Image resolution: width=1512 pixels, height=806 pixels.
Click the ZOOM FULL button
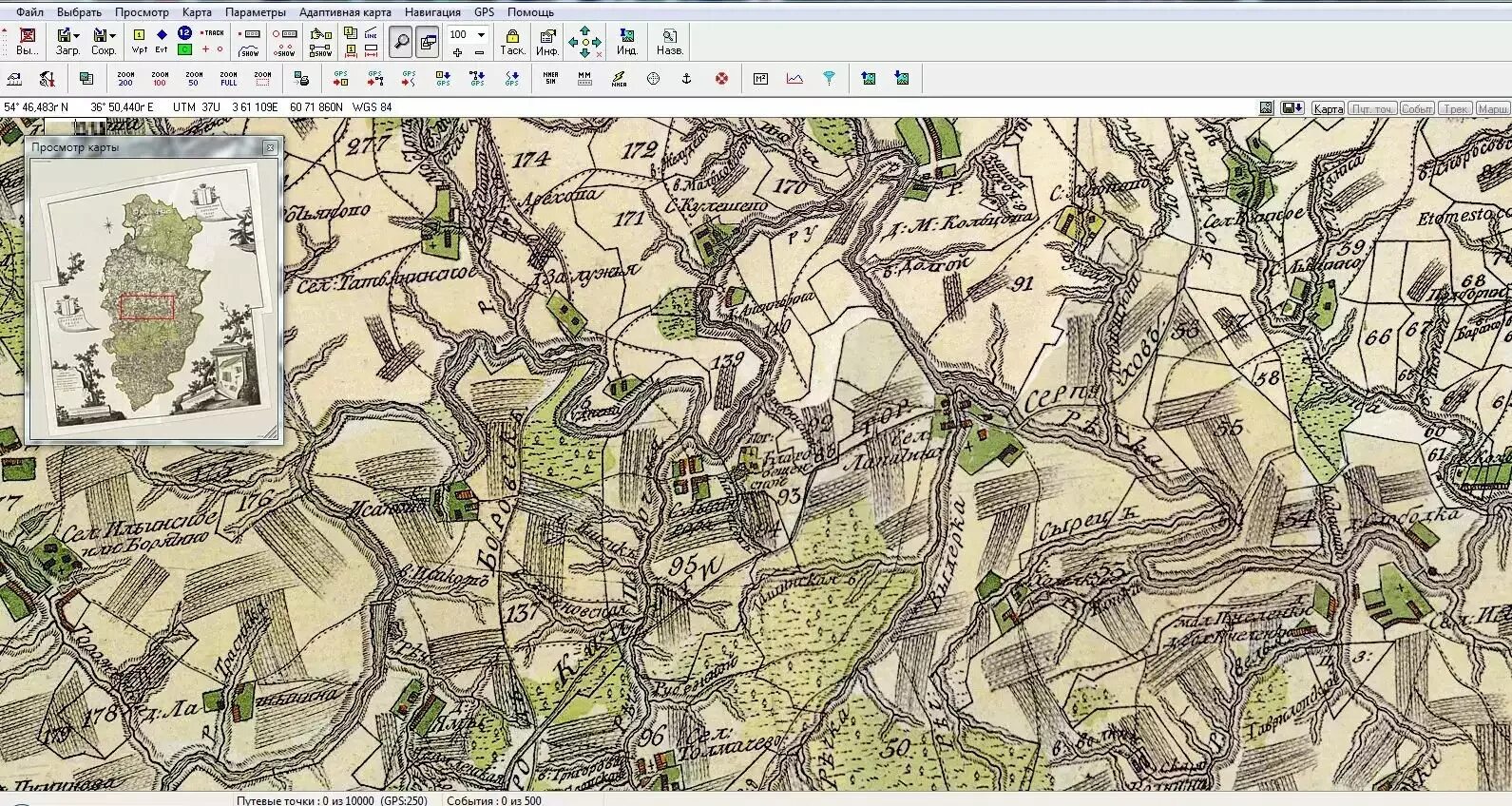228,79
